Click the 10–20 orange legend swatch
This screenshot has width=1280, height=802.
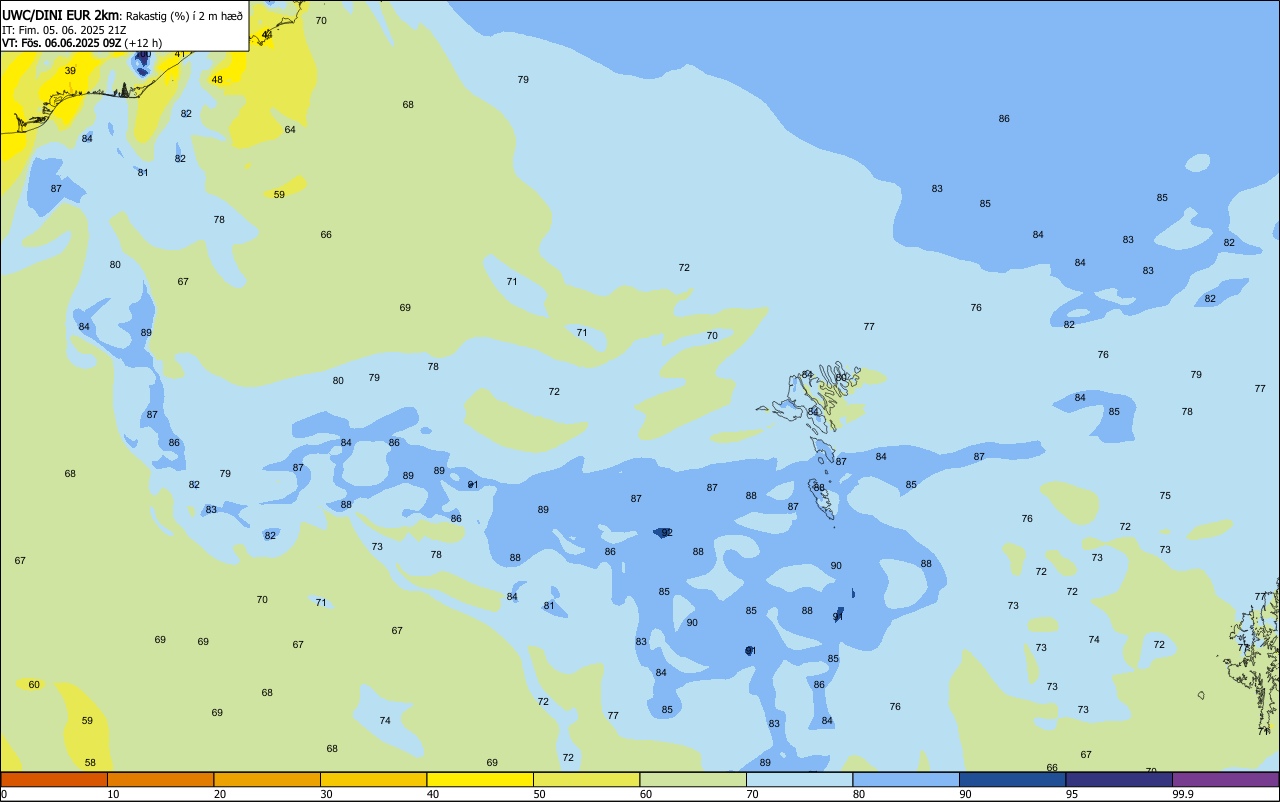point(161,779)
